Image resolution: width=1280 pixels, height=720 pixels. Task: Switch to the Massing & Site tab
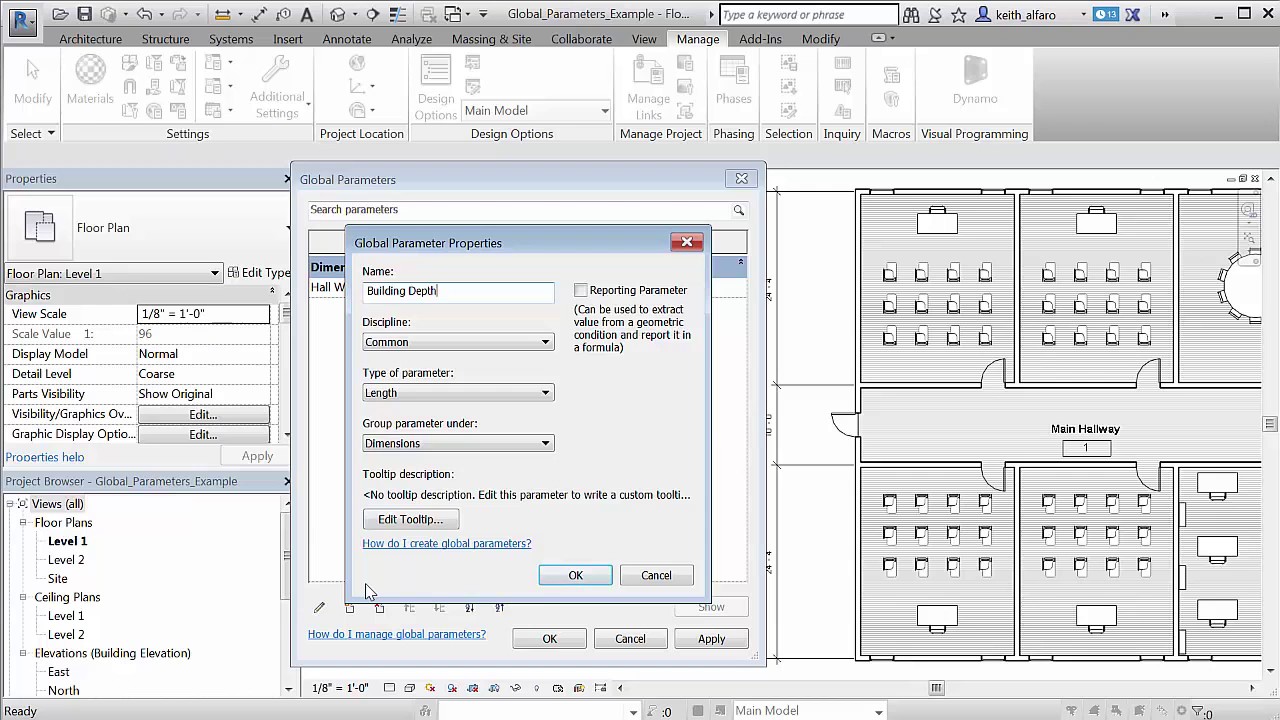[492, 39]
